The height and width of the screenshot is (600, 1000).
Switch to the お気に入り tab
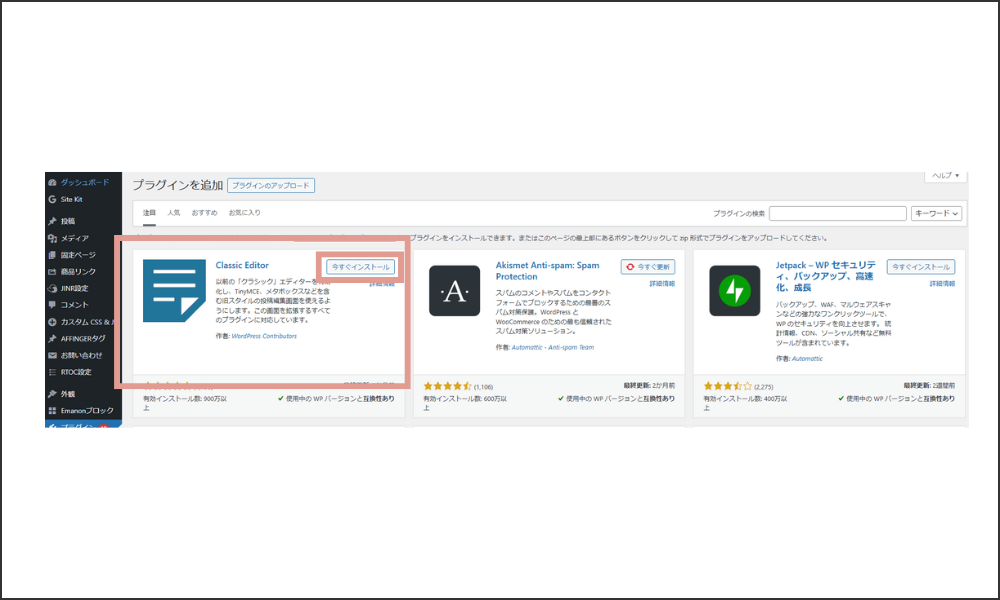click(244, 213)
